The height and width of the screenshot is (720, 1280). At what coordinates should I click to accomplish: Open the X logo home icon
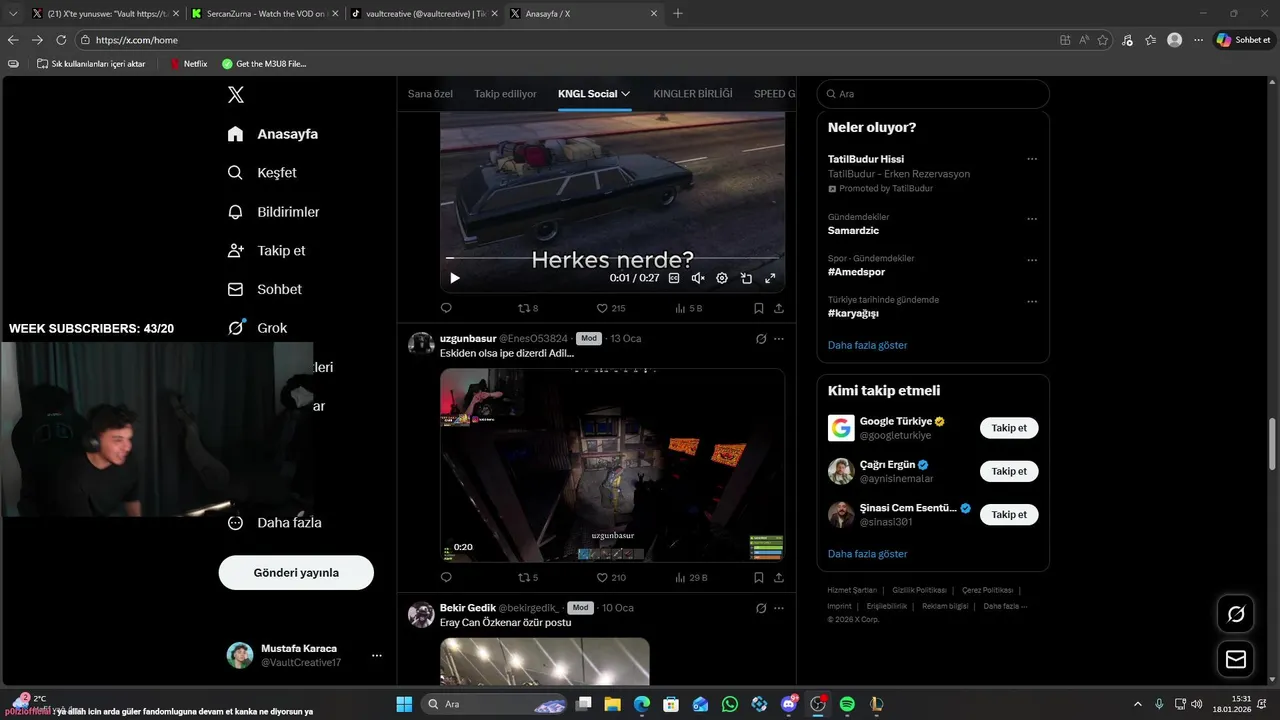pyautogui.click(x=236, y=95)
